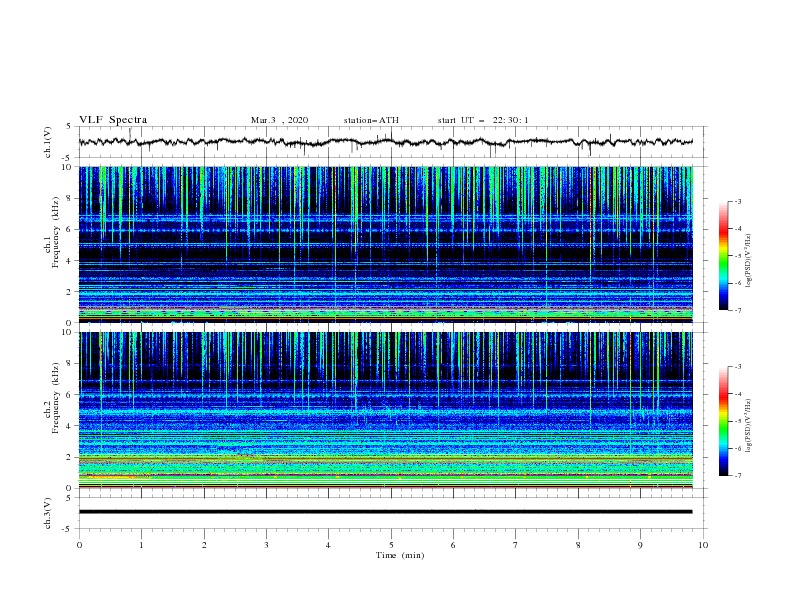
Task: Click the "-4" tick on ch.2 colorbar
Action: [x=737, y=394]
